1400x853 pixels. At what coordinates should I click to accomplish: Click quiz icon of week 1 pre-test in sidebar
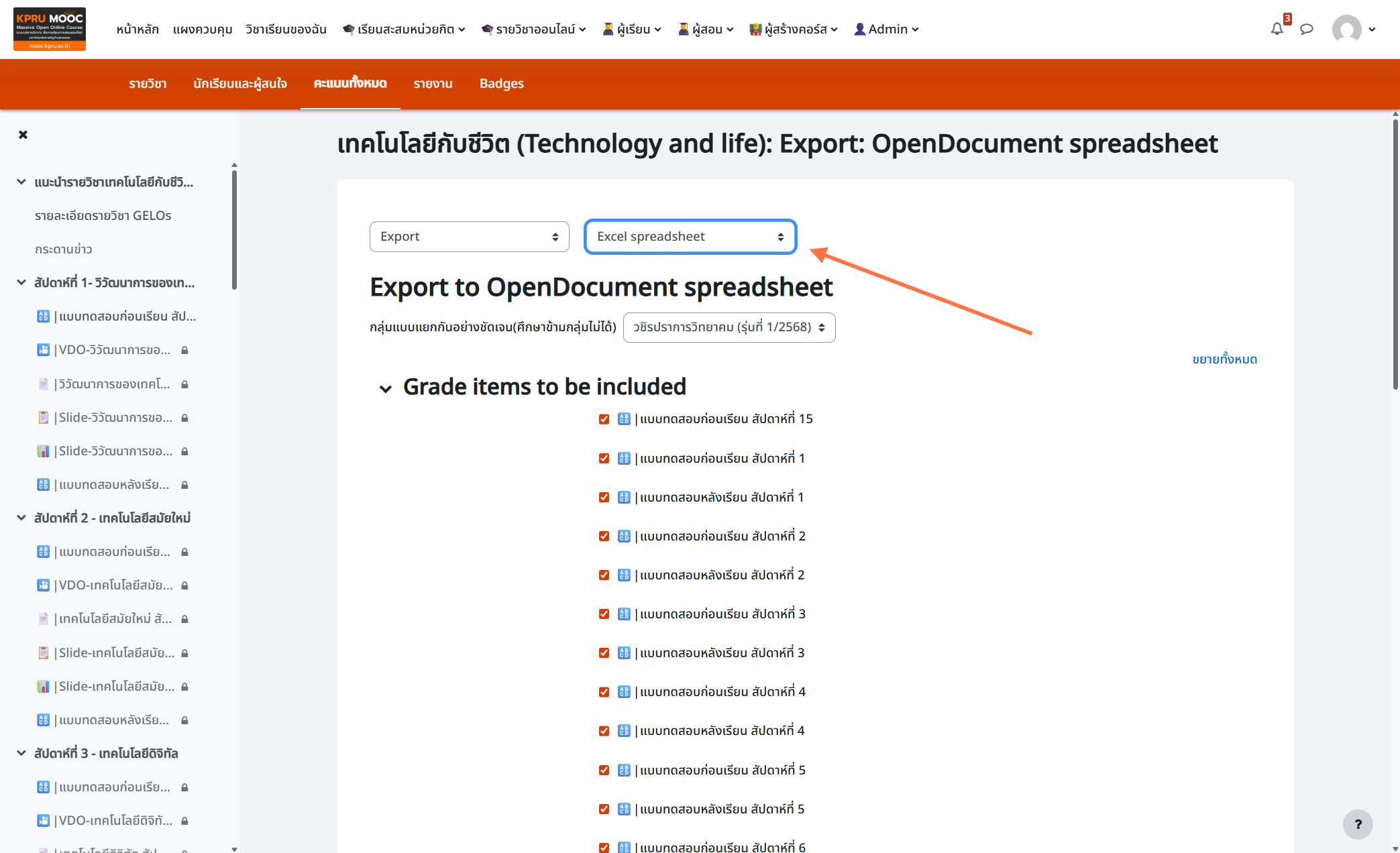[x=44, y=316]
